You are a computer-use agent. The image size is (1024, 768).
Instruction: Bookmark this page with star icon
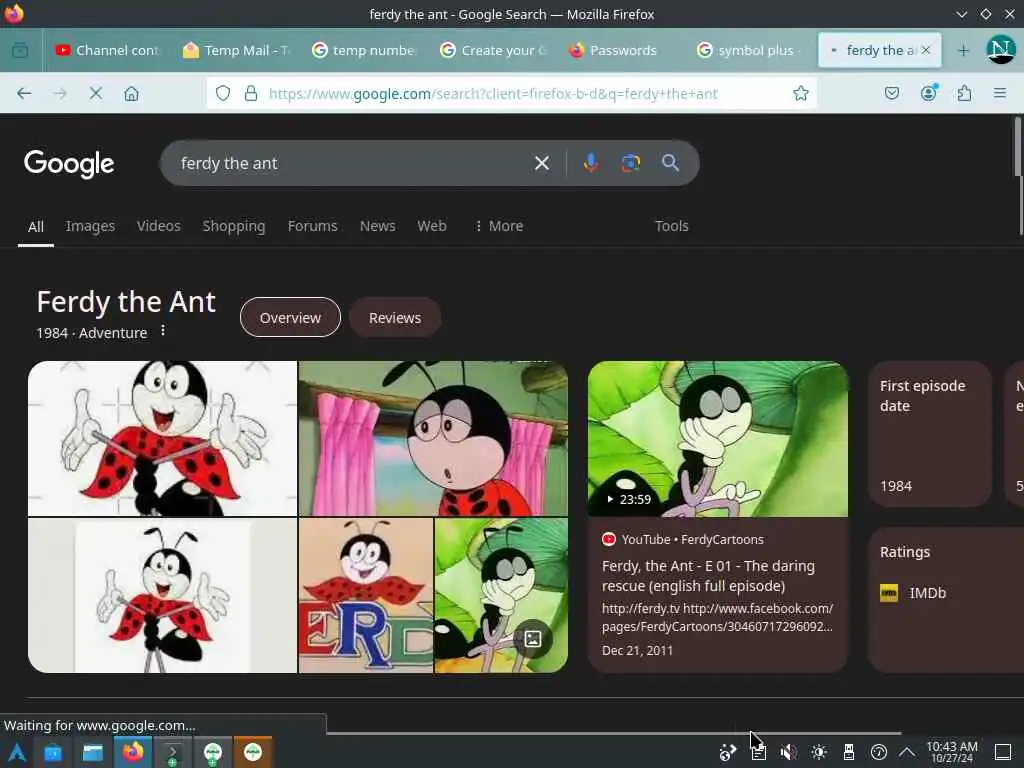pyautogui.click(x=801, y=93)
